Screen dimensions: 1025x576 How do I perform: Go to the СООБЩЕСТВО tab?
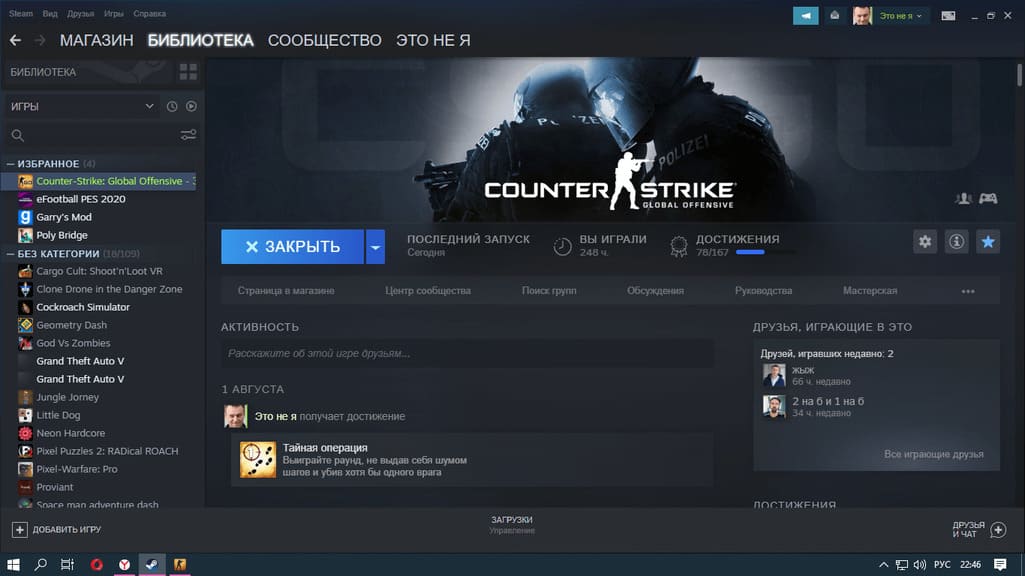click(x=325, y=41)
